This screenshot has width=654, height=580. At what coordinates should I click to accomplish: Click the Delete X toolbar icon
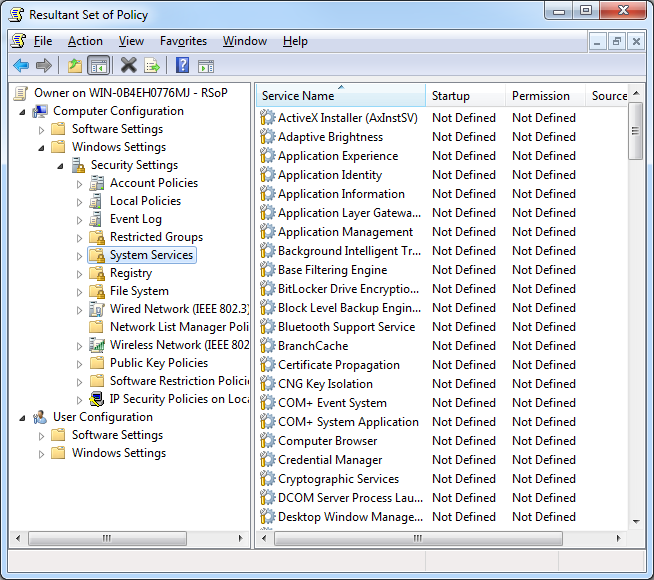[128, 65]
